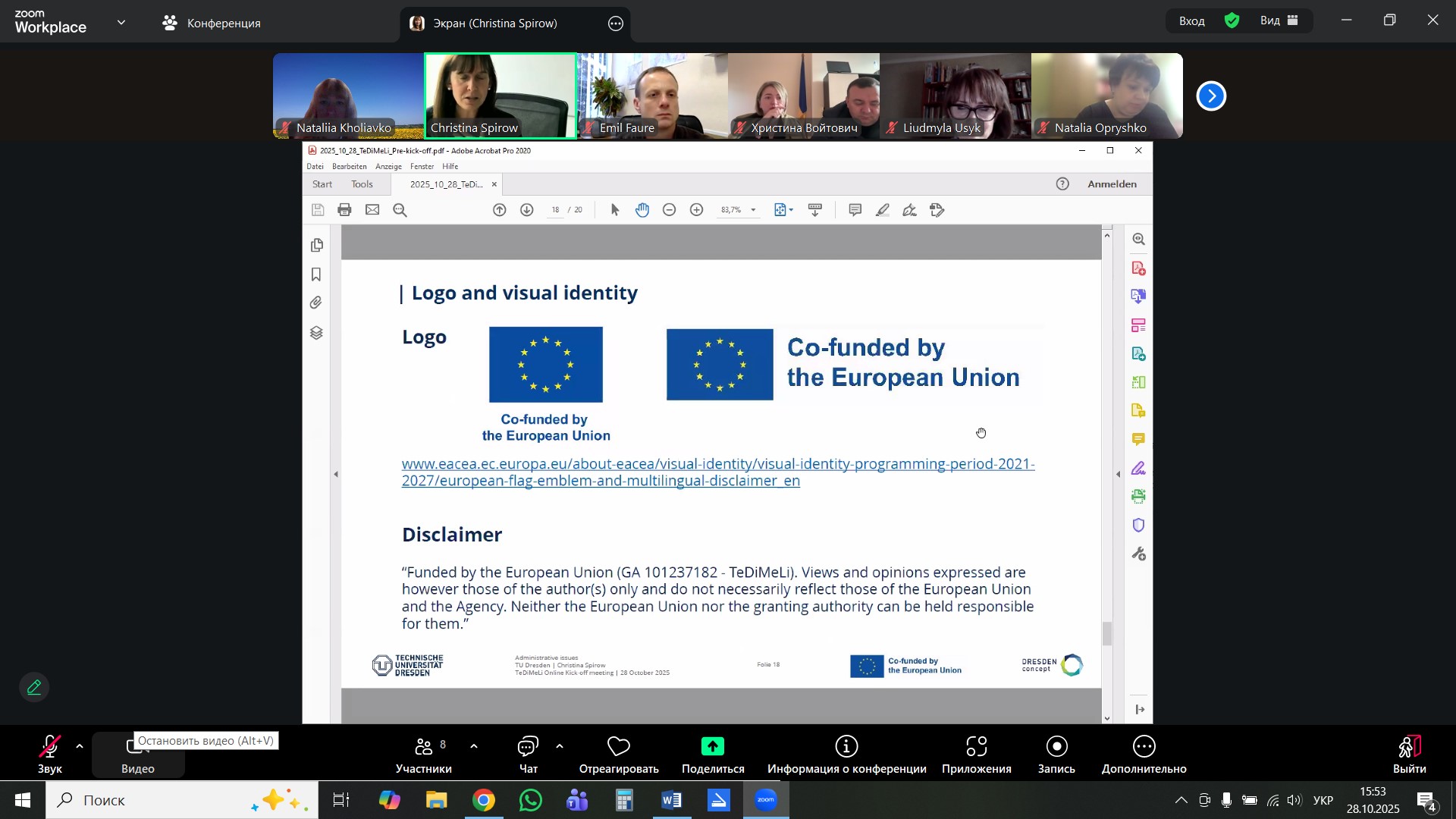The width and height of the screenshot is (1456, 819).
Task: Show more participants with blue arrow
Action: click(x=1211, y=96)
